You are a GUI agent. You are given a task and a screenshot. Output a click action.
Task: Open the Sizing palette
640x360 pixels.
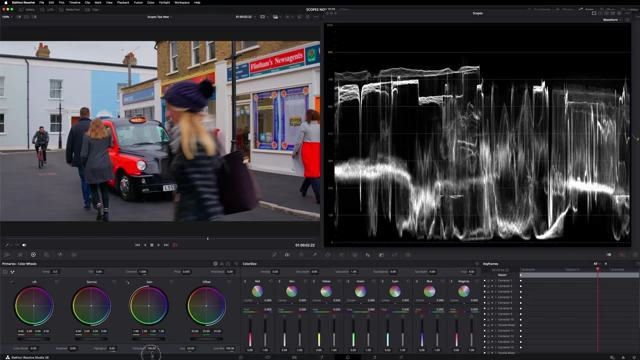pyautogui.click(x=395, y=255)
